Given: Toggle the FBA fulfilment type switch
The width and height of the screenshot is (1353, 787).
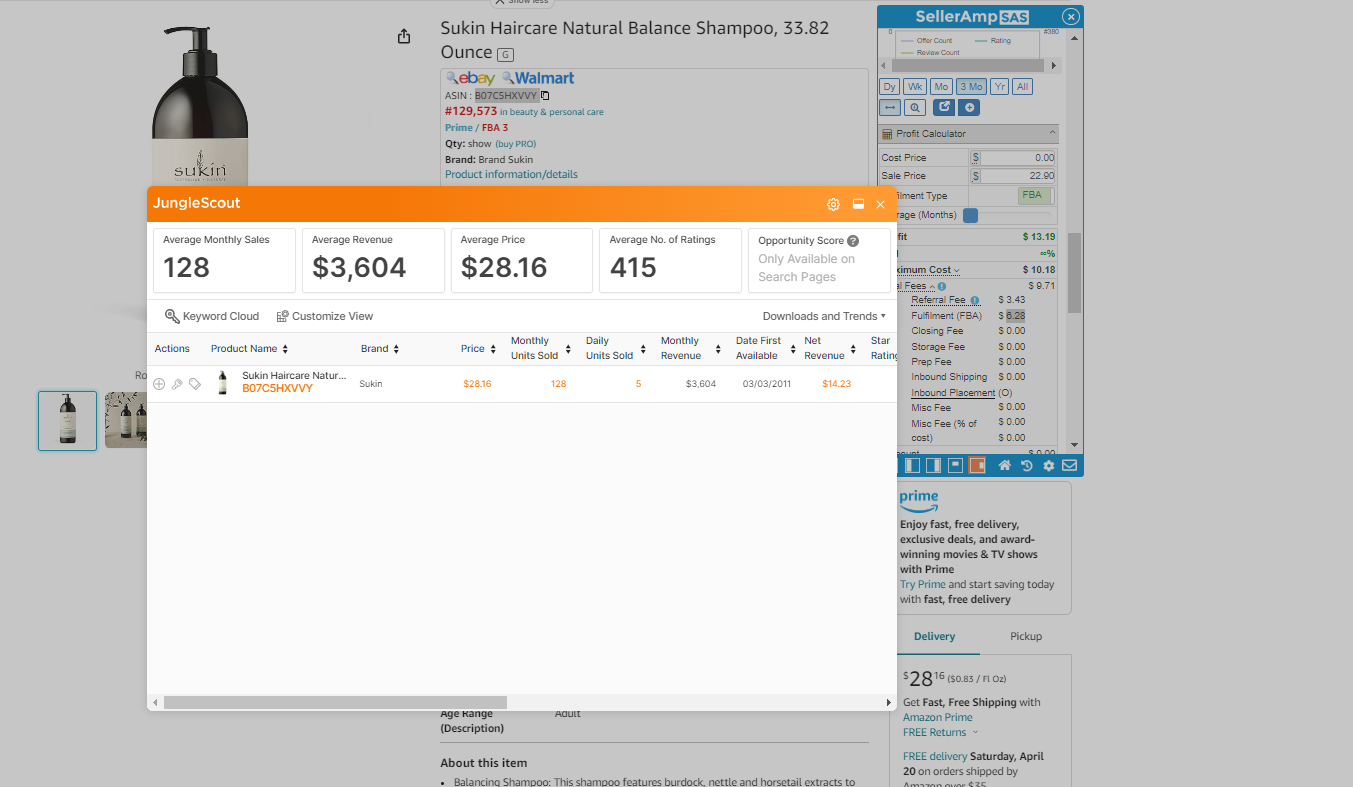Looking at the screenshot, I should pyautogui.click(x=1034, y=195).
